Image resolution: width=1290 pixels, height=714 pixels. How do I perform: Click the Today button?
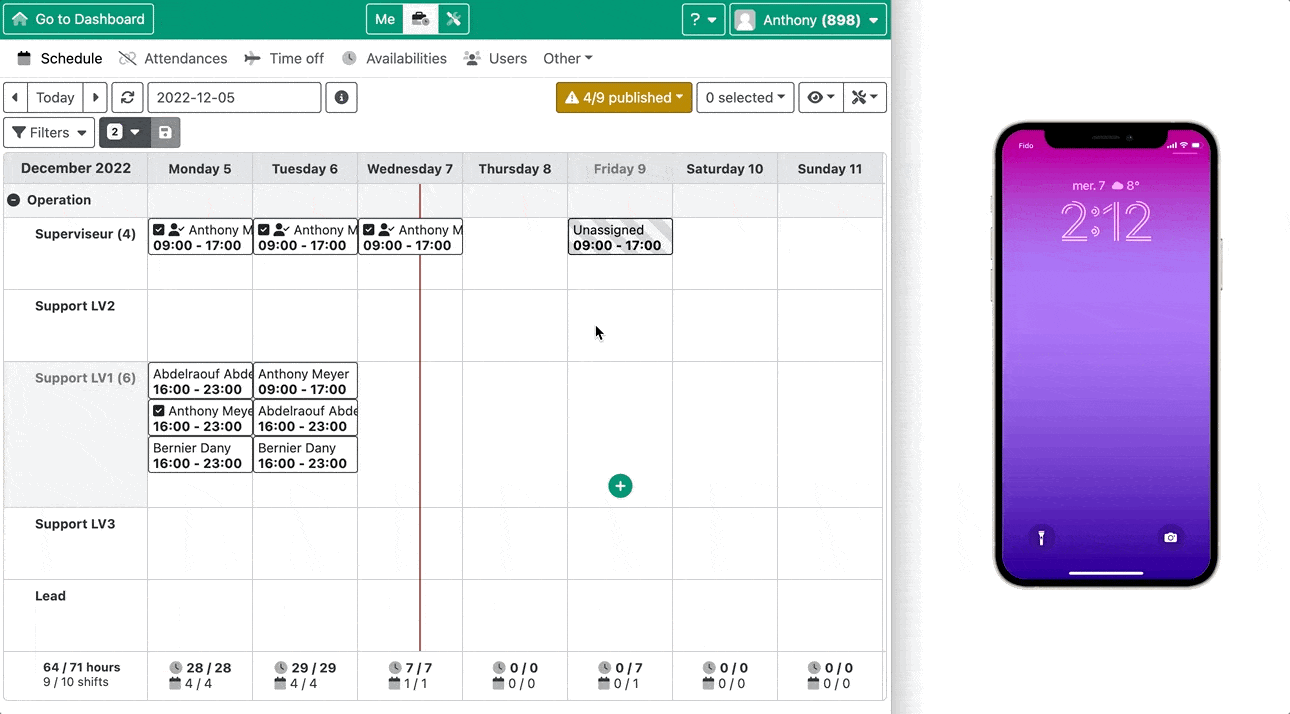(x=55, y=97)
